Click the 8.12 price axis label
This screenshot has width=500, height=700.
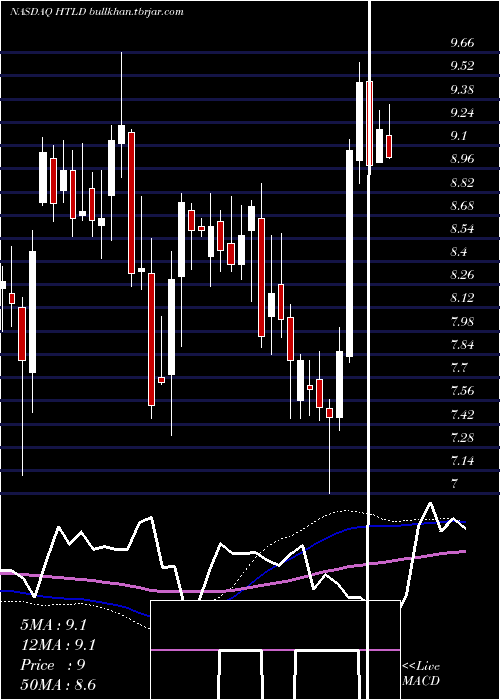coord(462,298)
